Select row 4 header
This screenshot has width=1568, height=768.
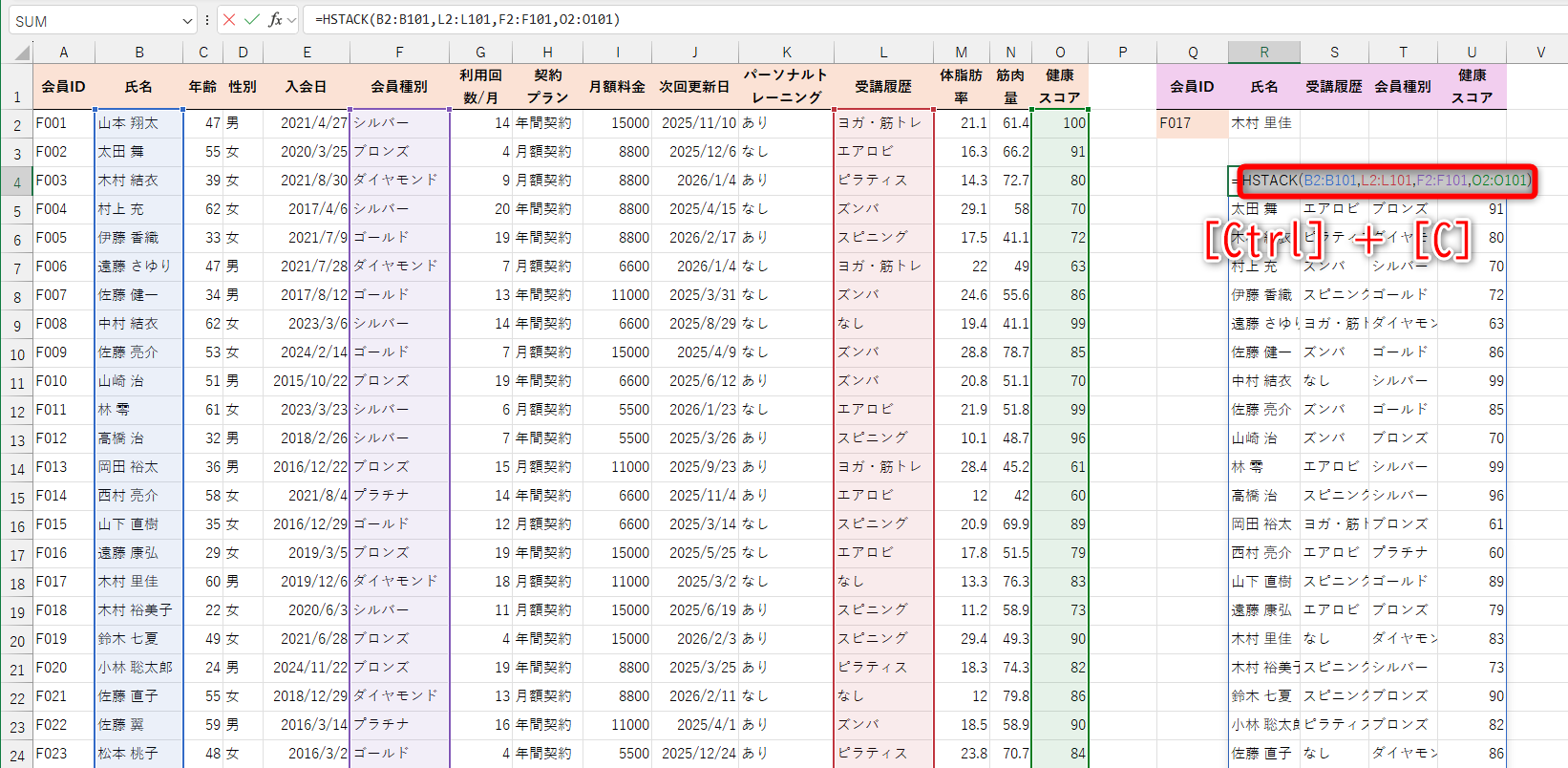(16, 181)
